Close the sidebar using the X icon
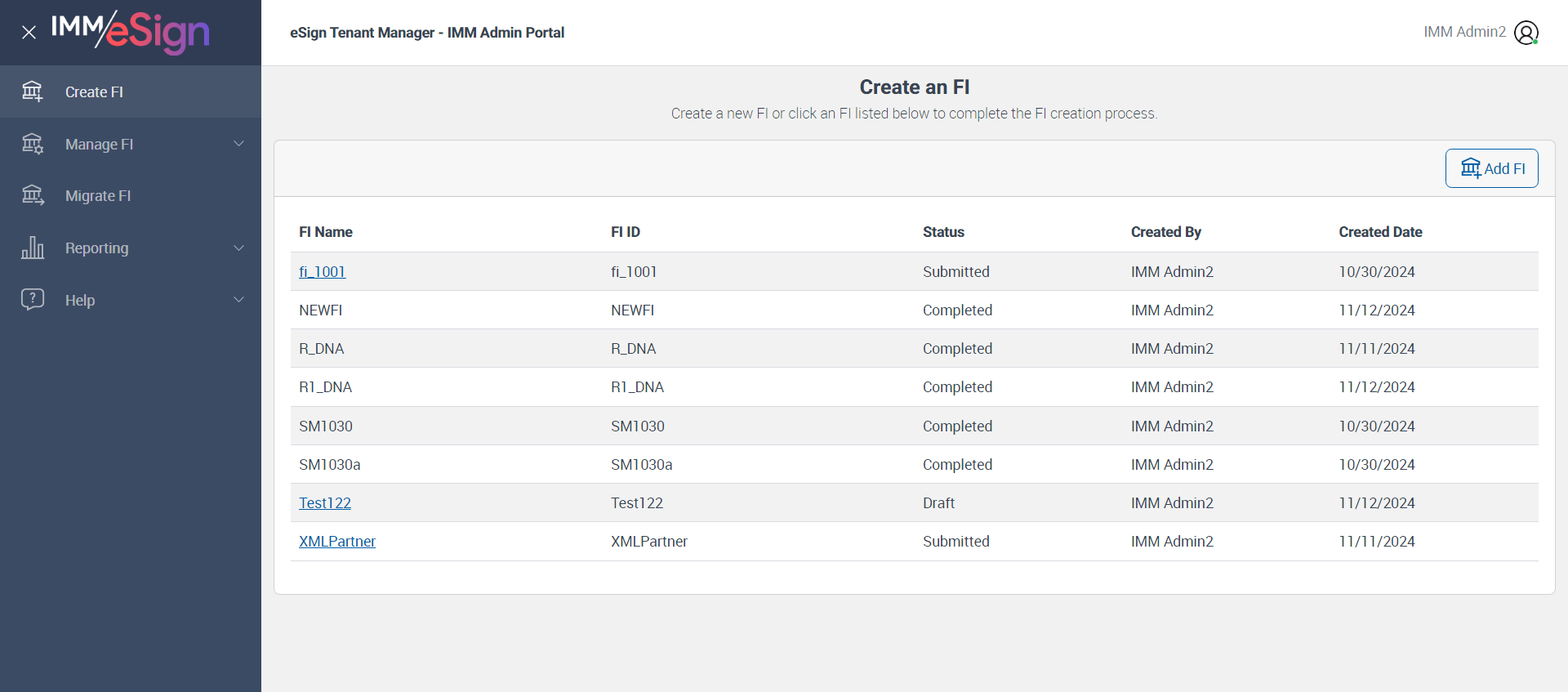The width and height of the screenshot is (1568, 692). [29, 33]
